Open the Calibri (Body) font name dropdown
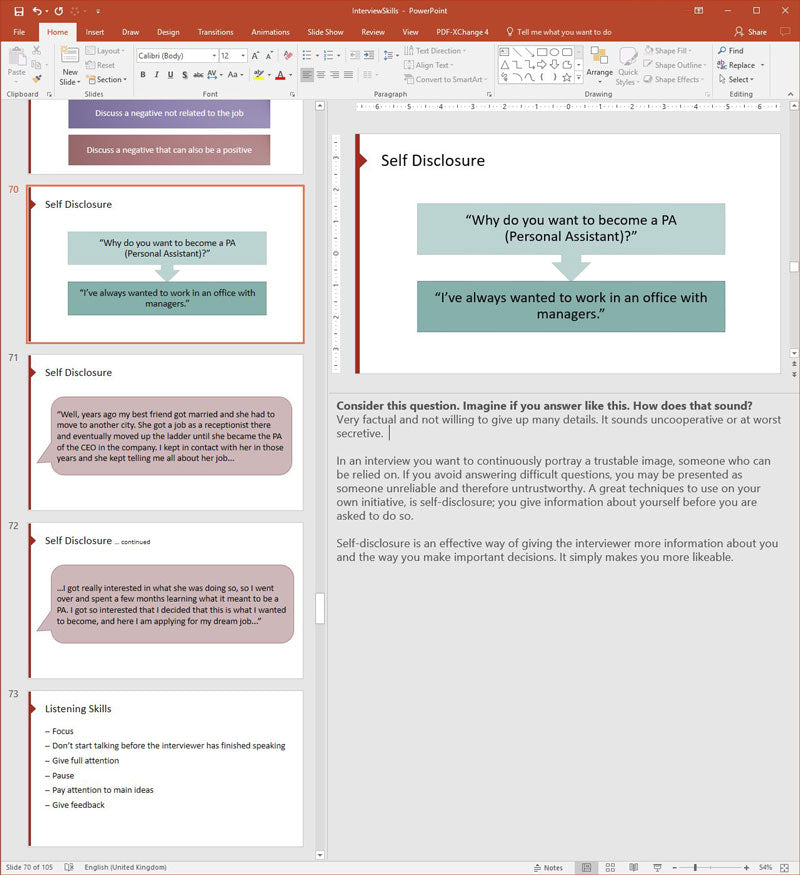Viewport: 800px width, 875px height. pyautogui.click(x=214, y=56)
